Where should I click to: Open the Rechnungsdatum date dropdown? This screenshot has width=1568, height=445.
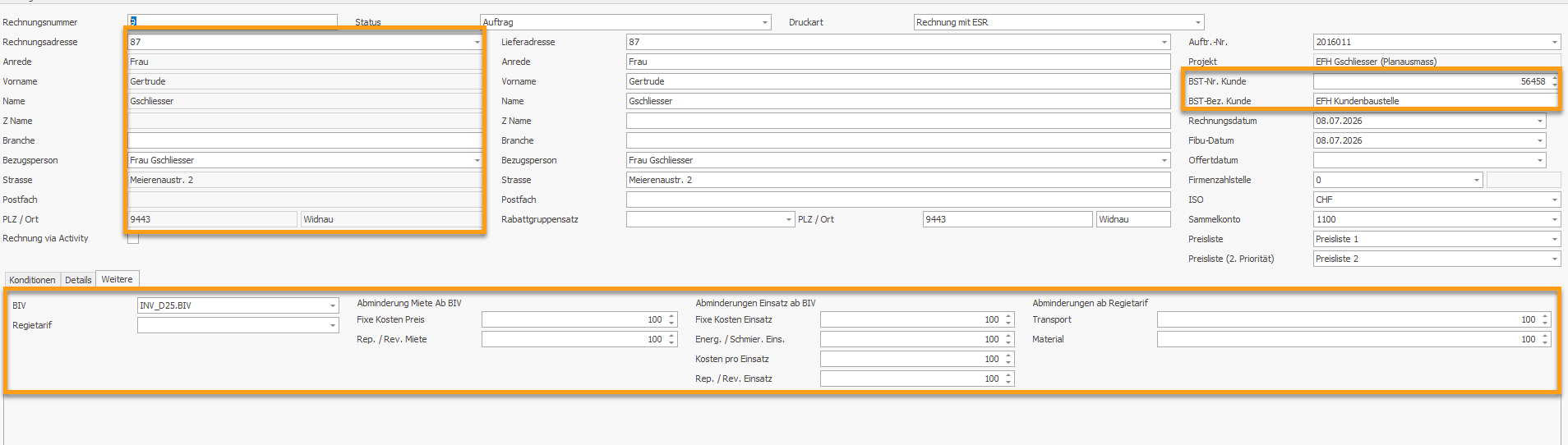click(x=1540, y=121)
